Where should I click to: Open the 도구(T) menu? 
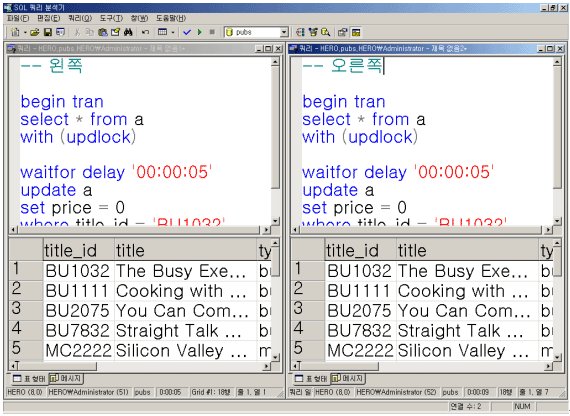(x=111, y=18)
